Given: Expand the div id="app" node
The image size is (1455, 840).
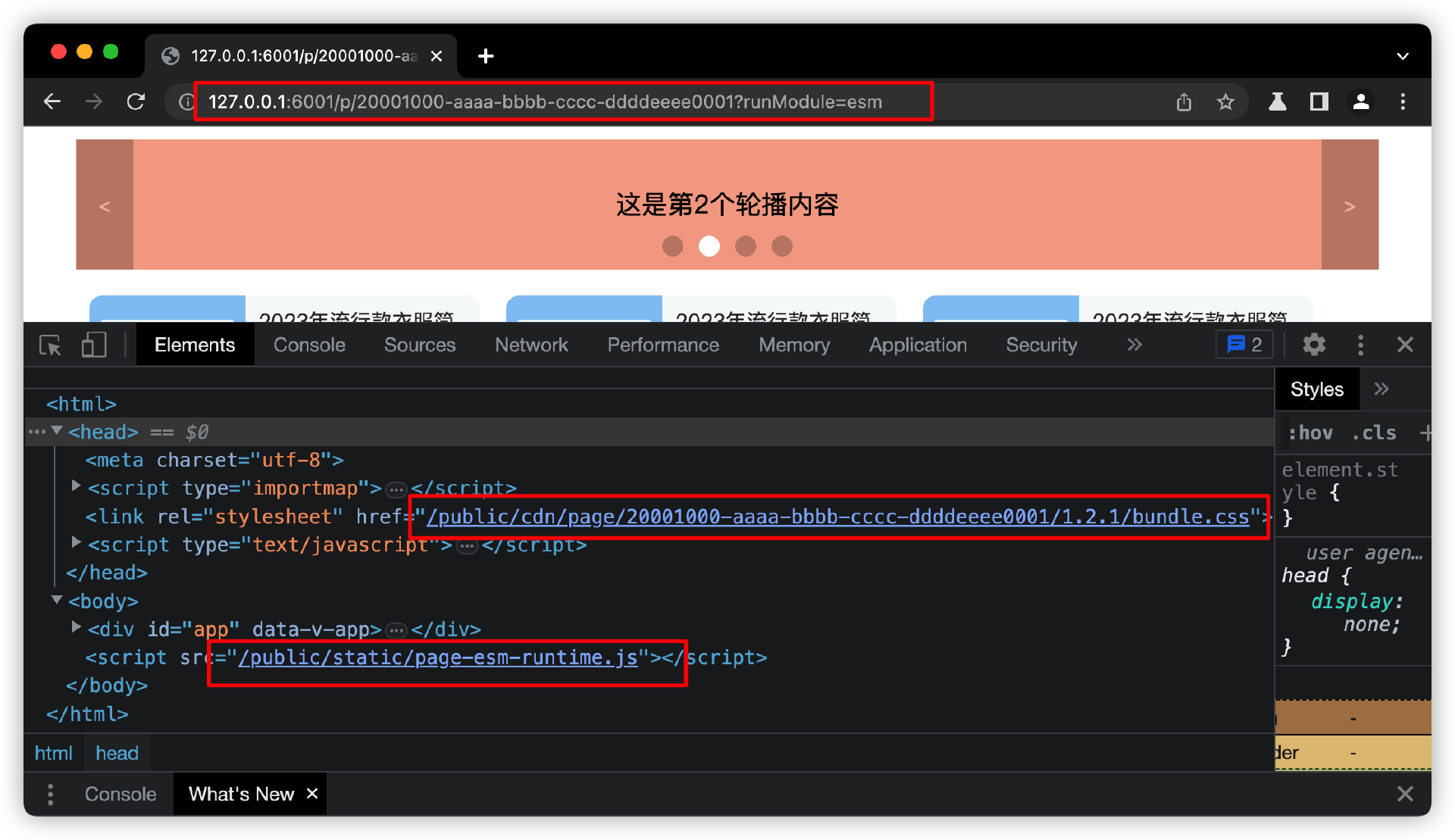Looking at the screenshot, I should pyautogui.click(x=76, y=628).
